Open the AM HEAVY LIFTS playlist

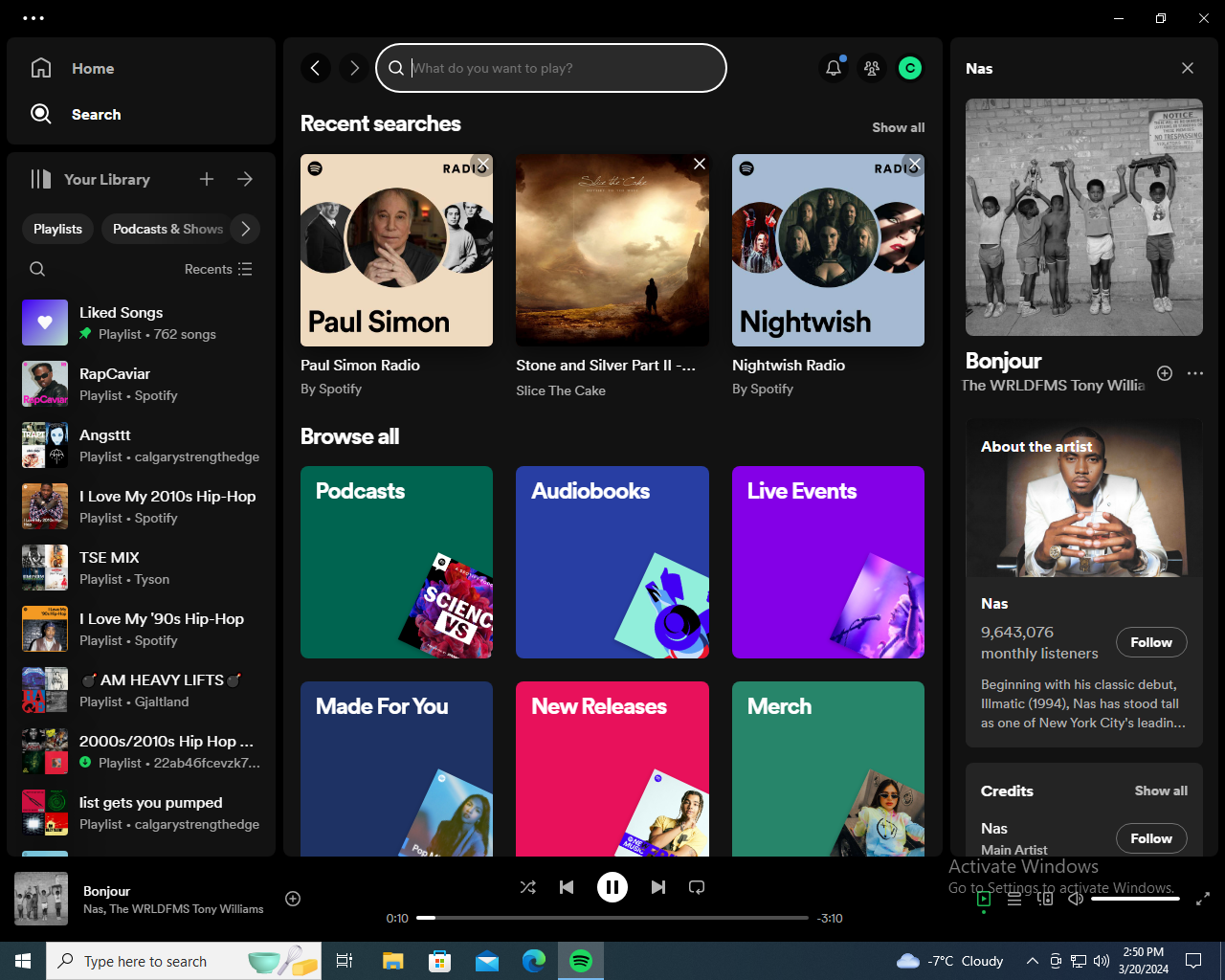tap(141, 690)
